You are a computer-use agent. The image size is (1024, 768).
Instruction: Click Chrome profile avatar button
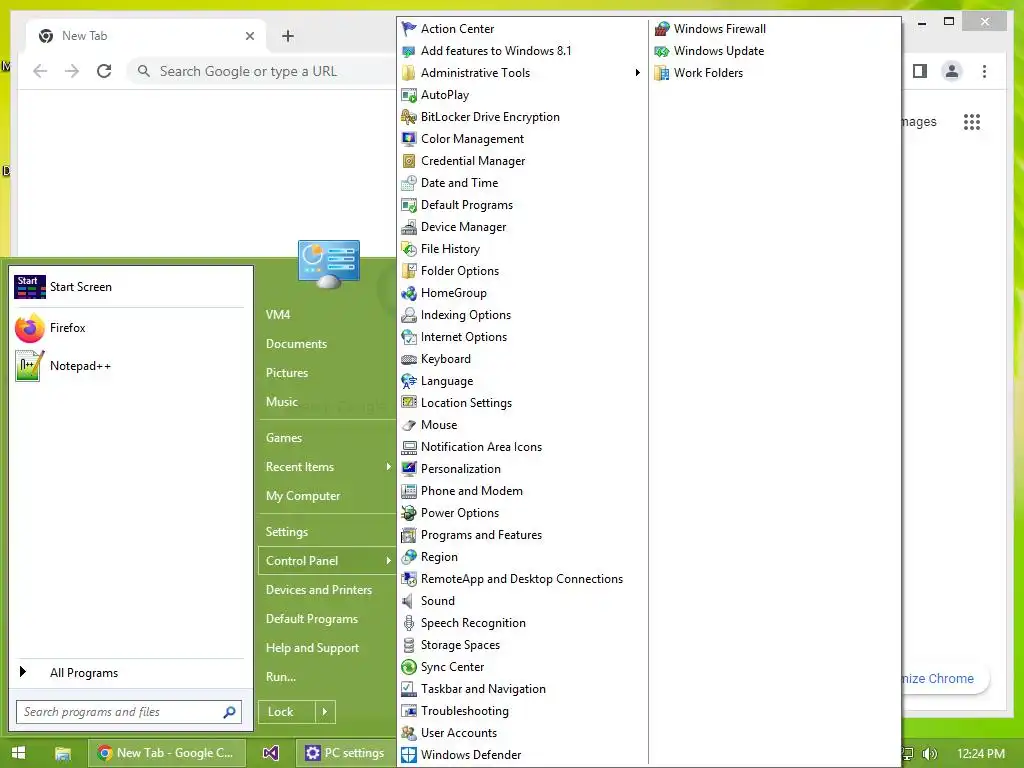click(952, 71)
